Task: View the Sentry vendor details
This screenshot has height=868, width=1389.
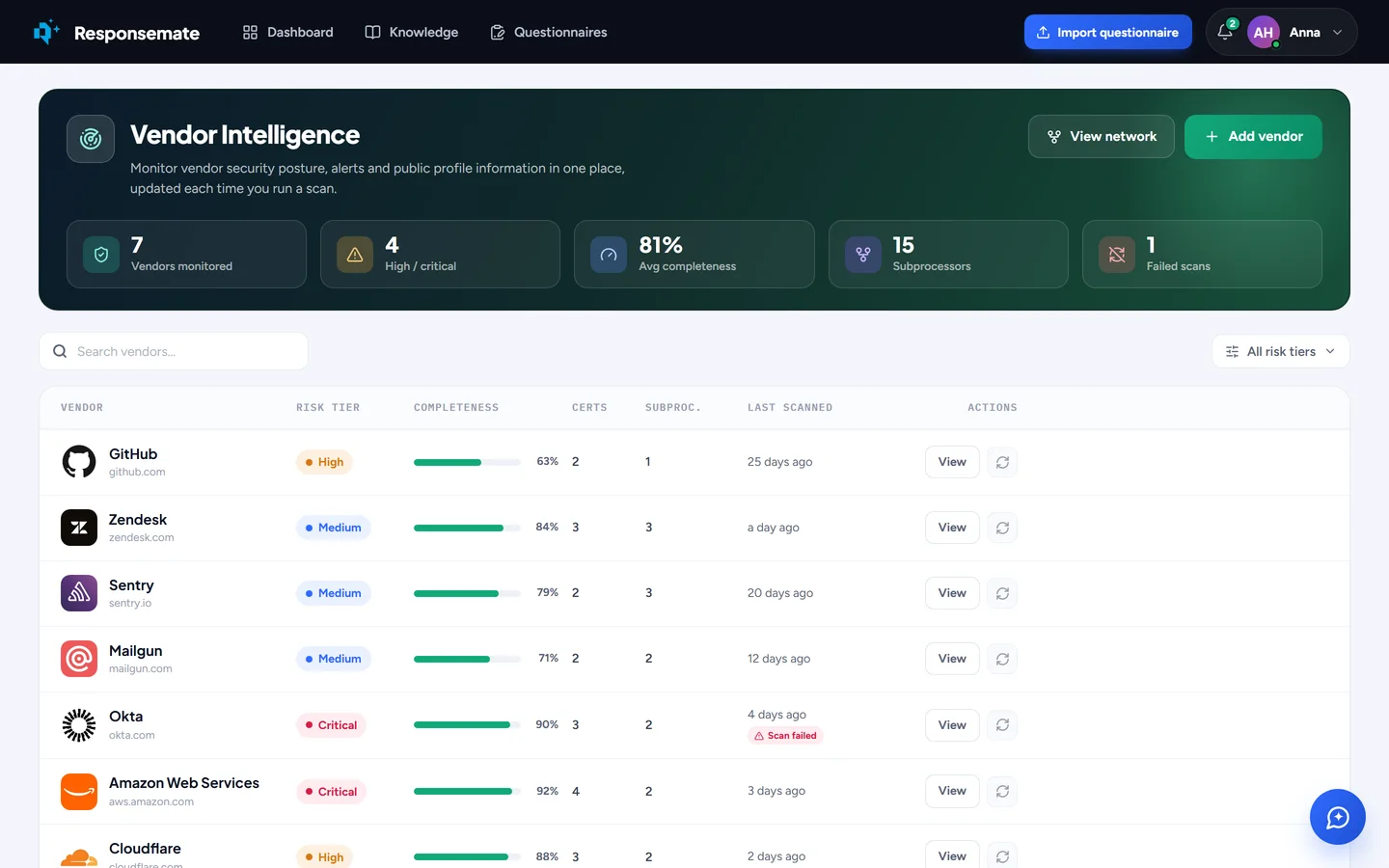Action: 952,593
